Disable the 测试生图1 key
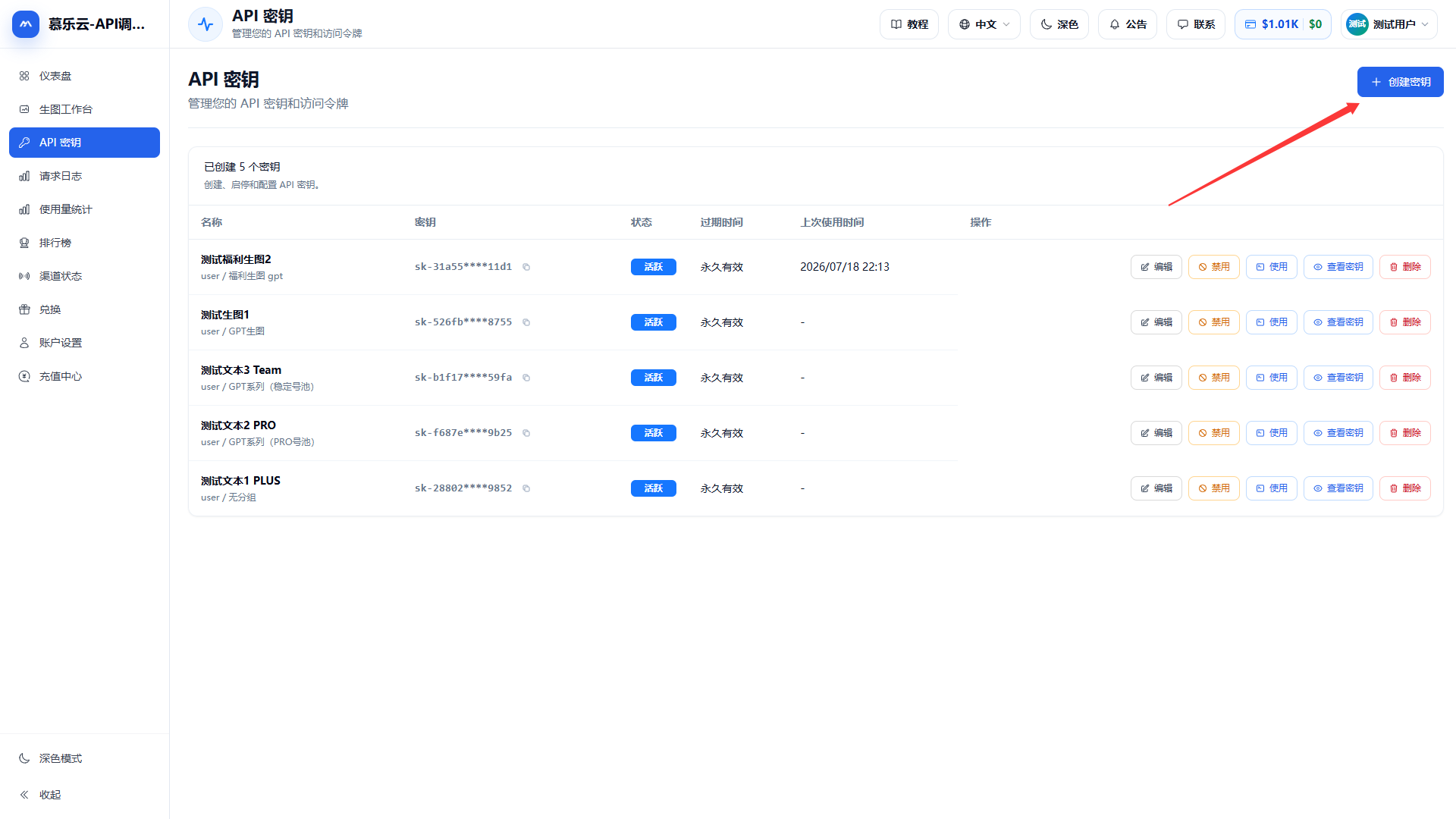The image size is (1456, 819). [x=1213, y=322]
